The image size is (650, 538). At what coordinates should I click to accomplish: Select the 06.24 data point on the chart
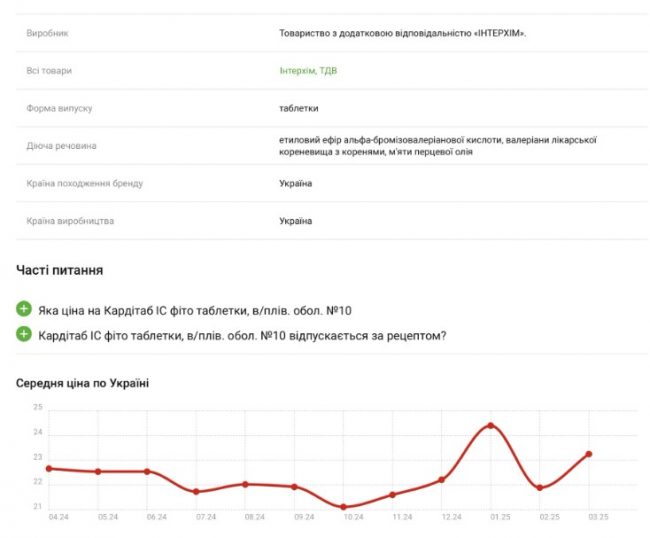147,471
